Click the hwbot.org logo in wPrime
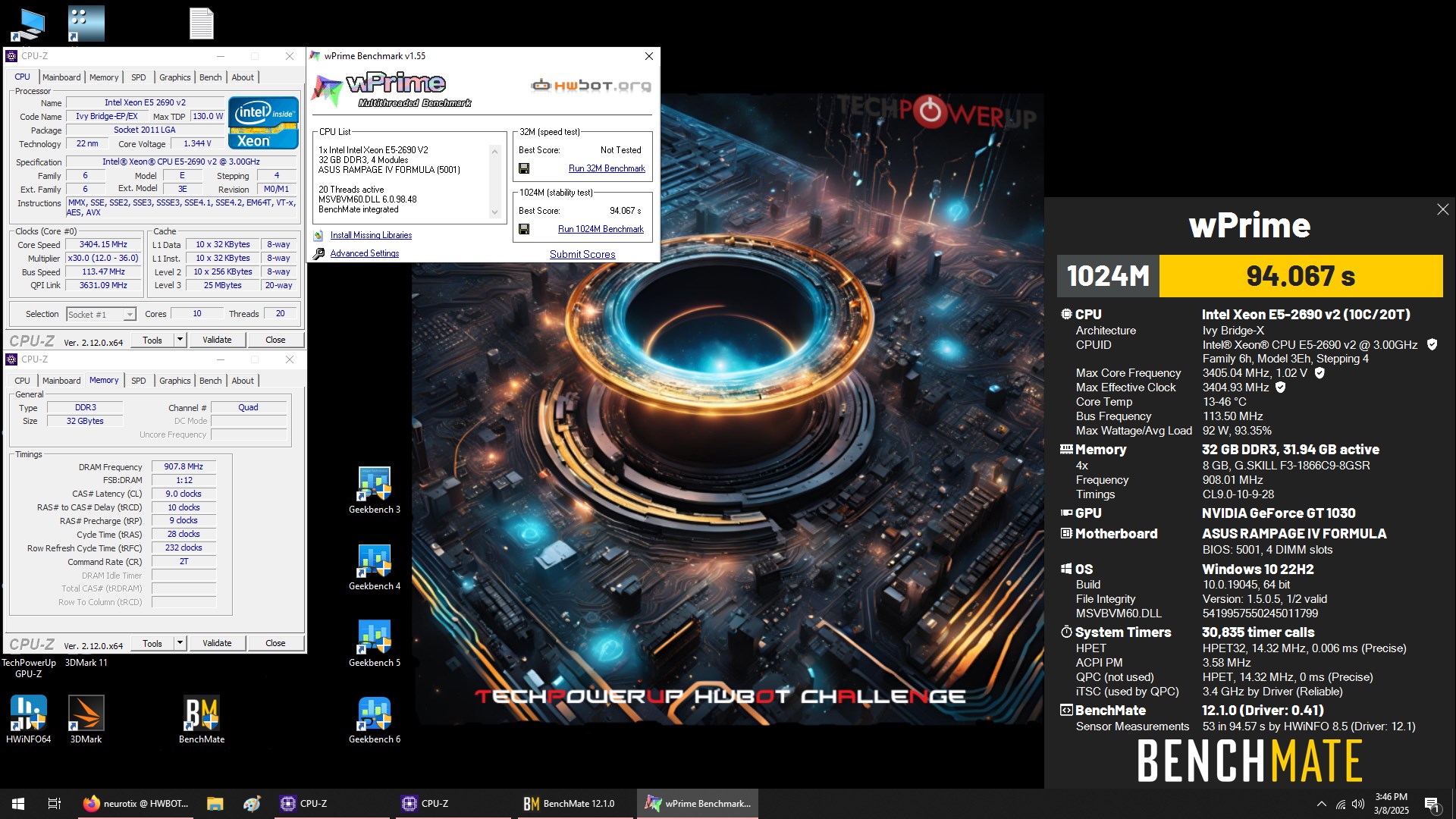1456x819 pixels. 591,86
